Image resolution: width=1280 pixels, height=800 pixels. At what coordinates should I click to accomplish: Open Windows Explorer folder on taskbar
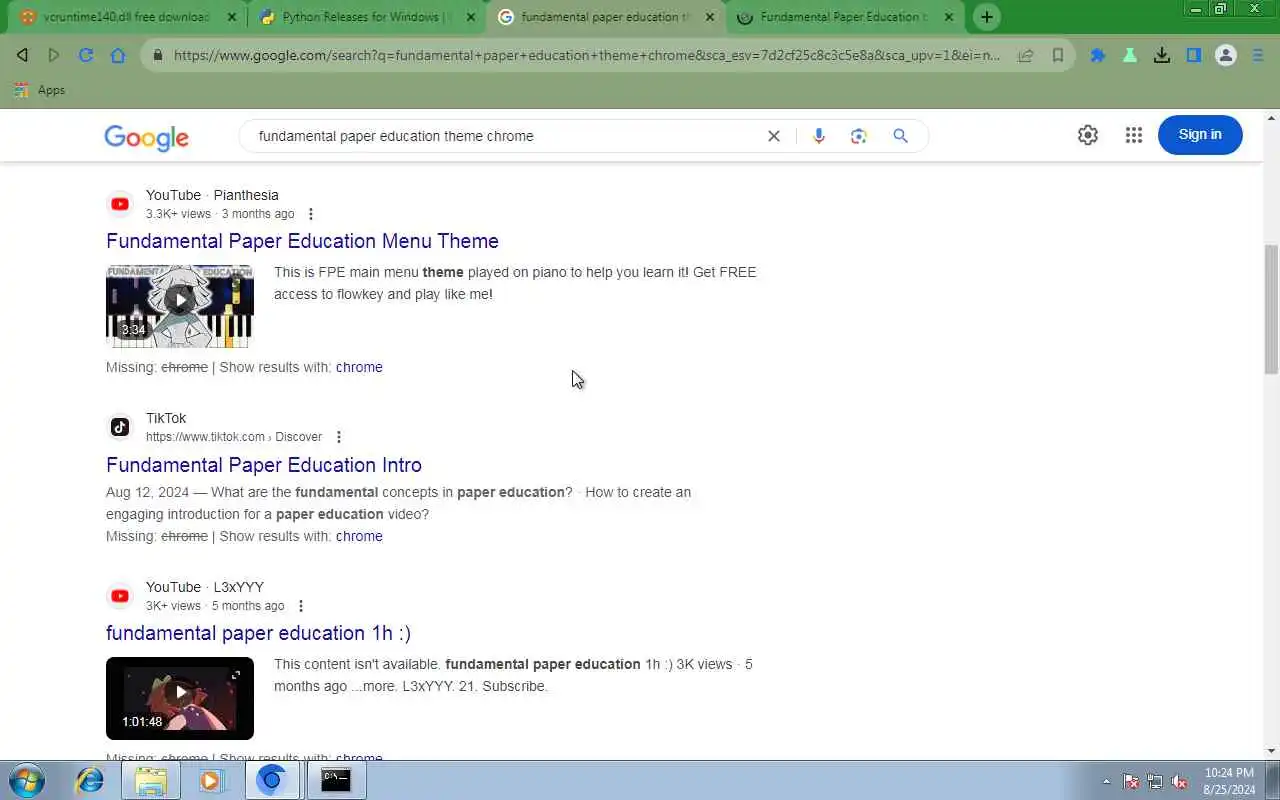point(151,780)
